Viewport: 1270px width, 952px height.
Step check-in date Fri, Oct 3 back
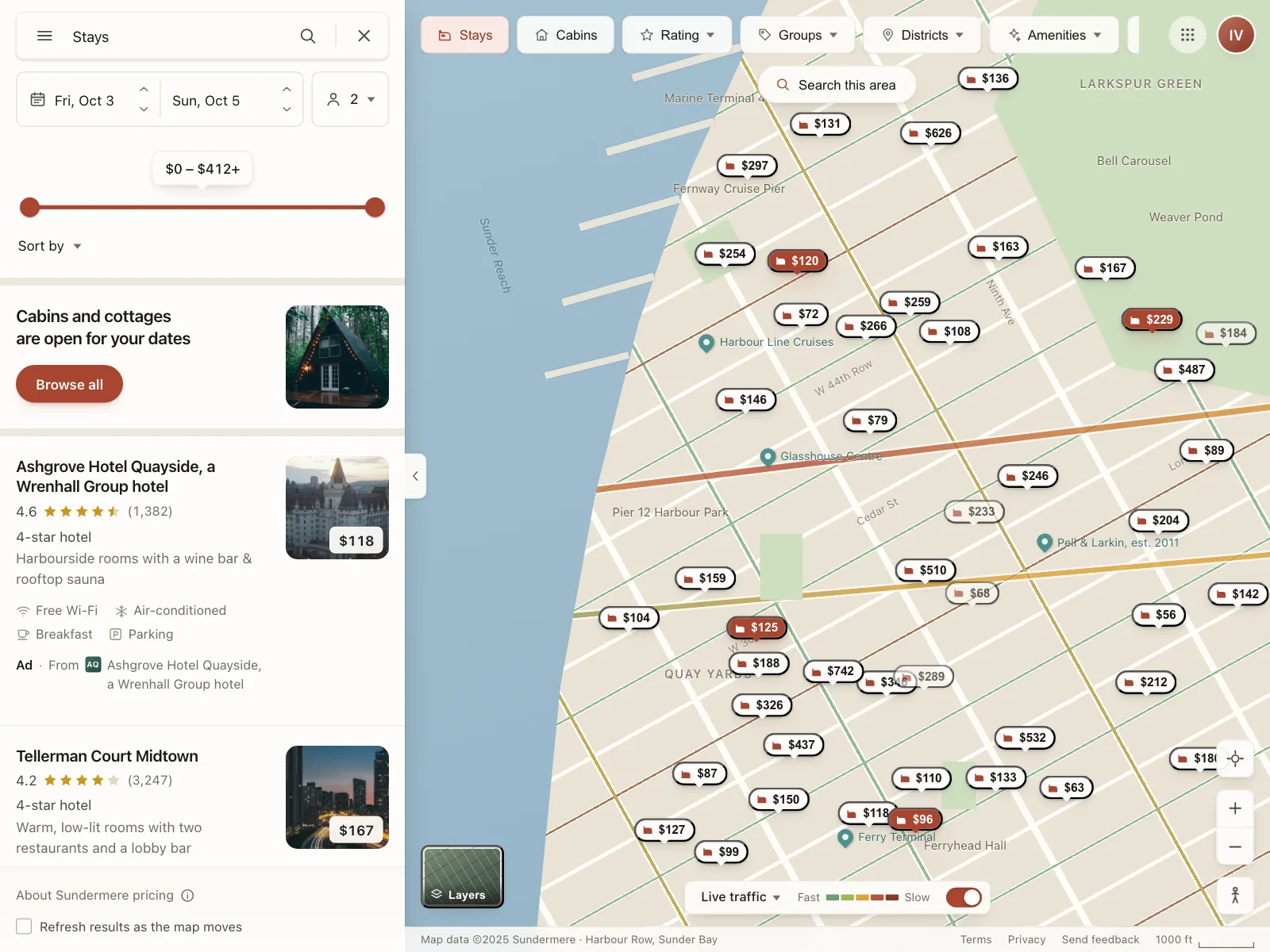pyautogui.click(x=144, y=109)
